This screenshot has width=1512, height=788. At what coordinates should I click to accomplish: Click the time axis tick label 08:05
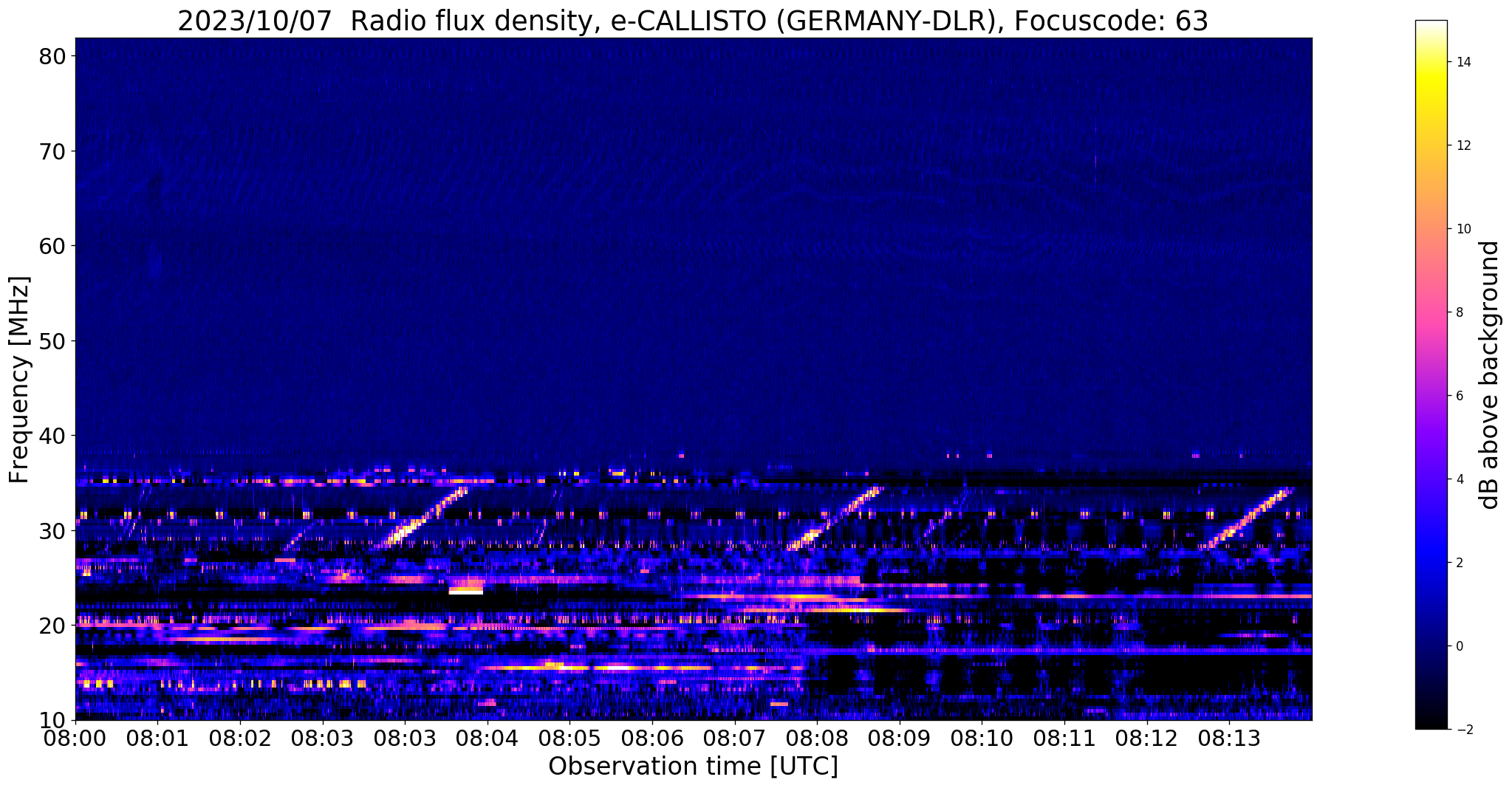(x=569, y=737)
